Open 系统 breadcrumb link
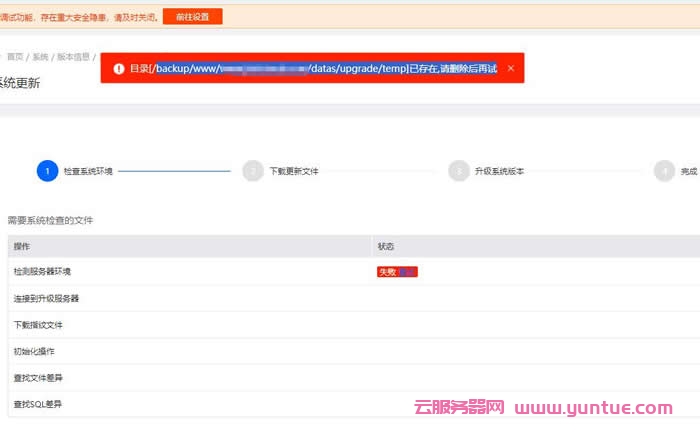The image size is (700, 444). tap(40, 57)
